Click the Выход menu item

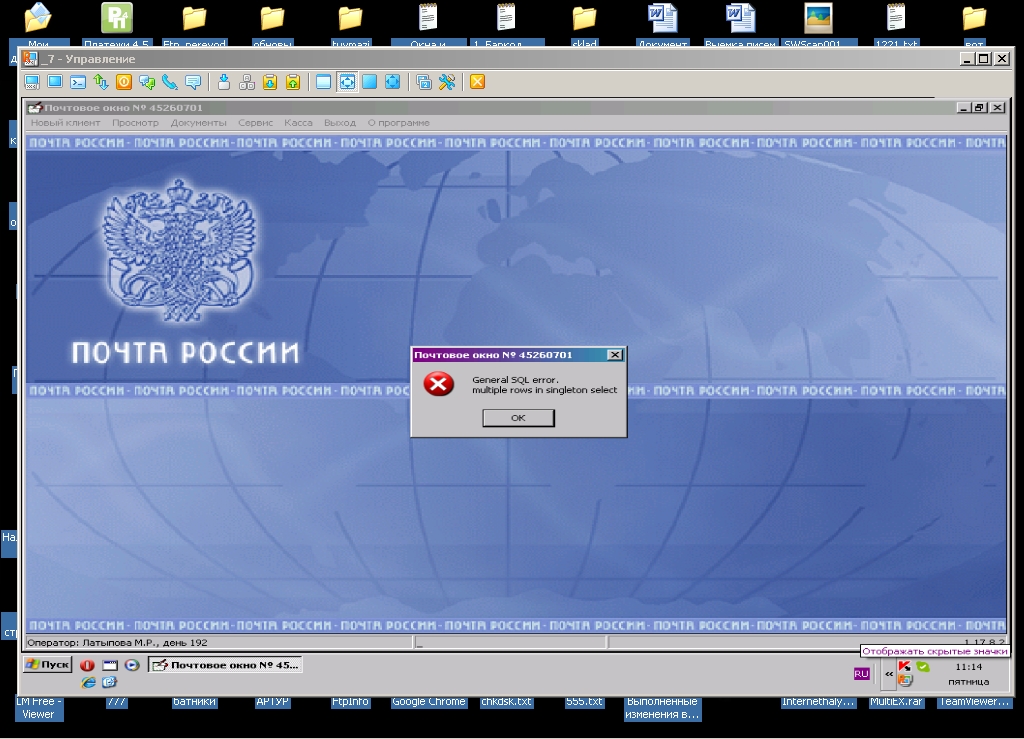click(340, 123)
